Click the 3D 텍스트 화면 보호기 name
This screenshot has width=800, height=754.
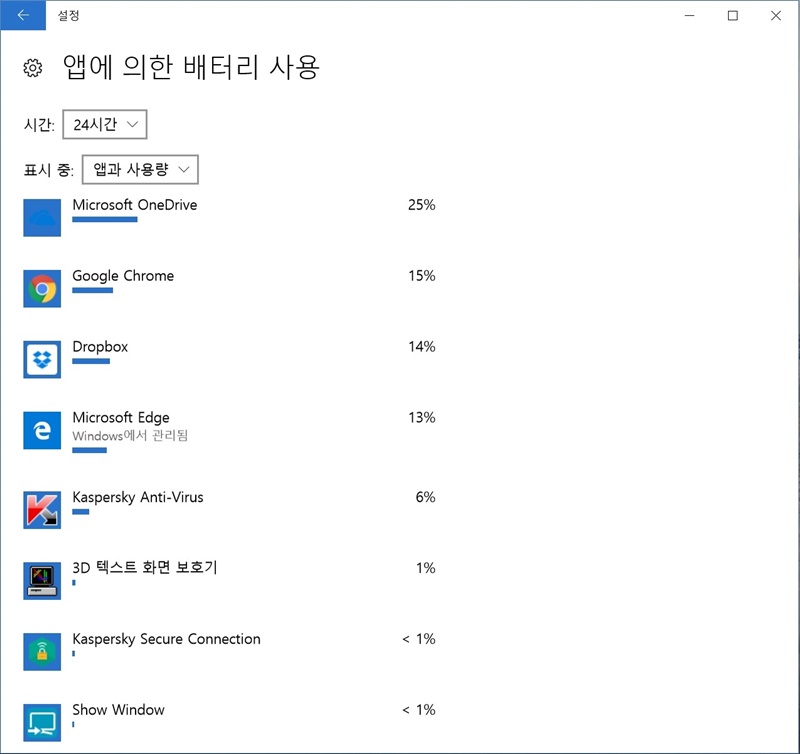(145, 568)
